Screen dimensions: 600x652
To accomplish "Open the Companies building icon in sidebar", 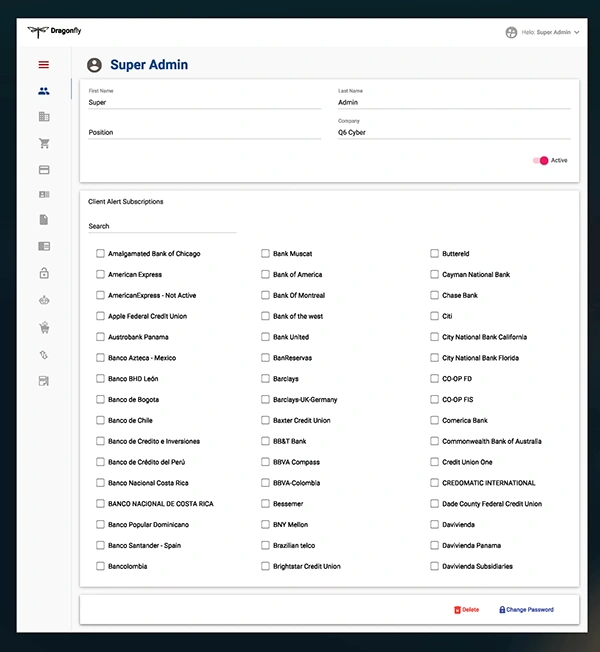I will tap(44, 117).
